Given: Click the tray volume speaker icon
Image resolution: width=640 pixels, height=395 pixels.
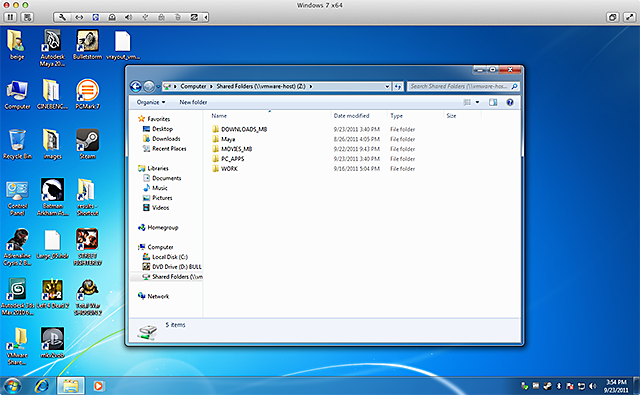Looking at the screenshot, I should pyautogui.click(x=593, y=386).
